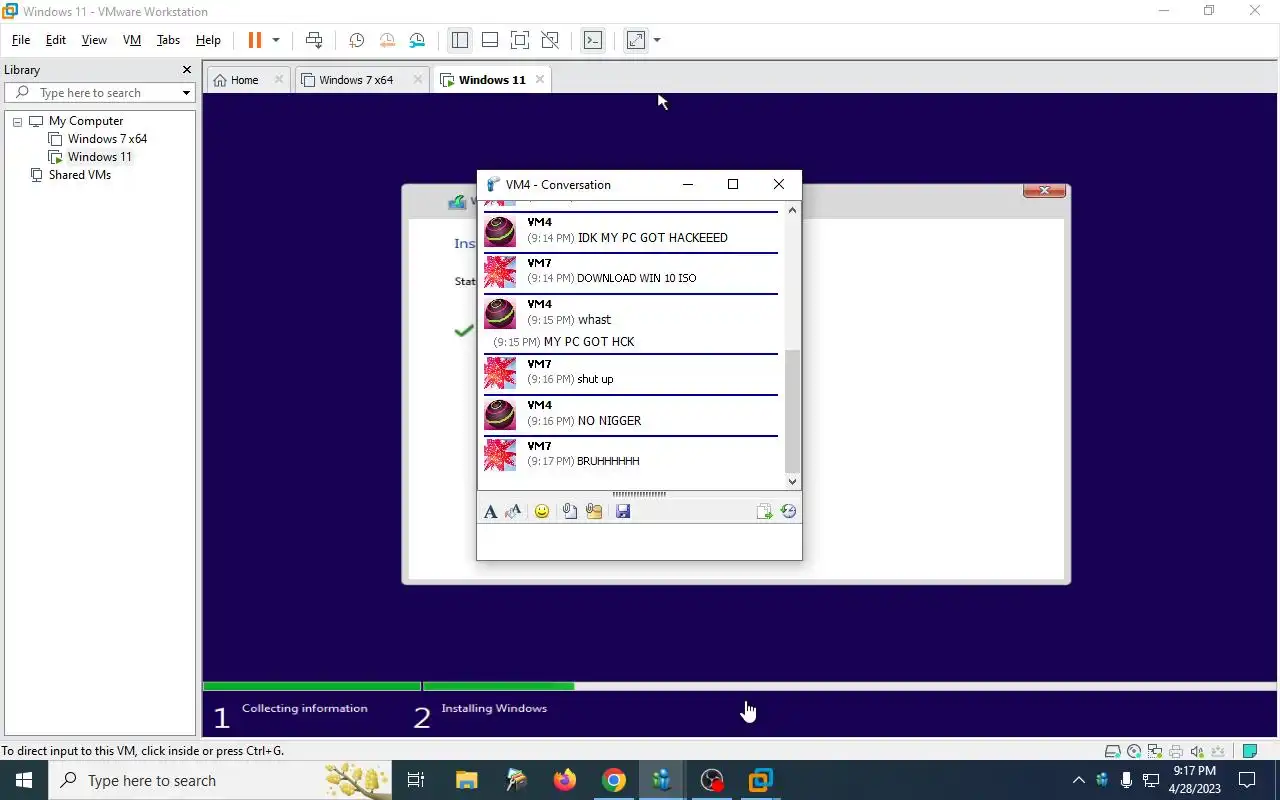
Task: Select Windows 7 x64 in the library tree
Action: click(107, 139)
